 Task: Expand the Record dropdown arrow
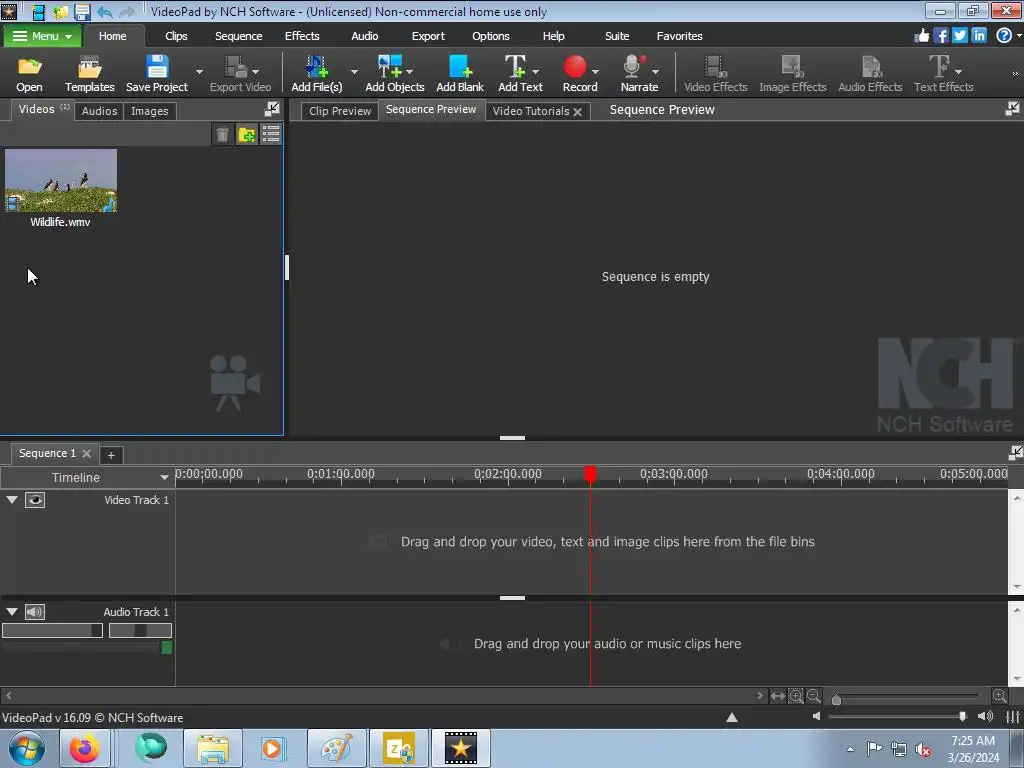point(595,71)
